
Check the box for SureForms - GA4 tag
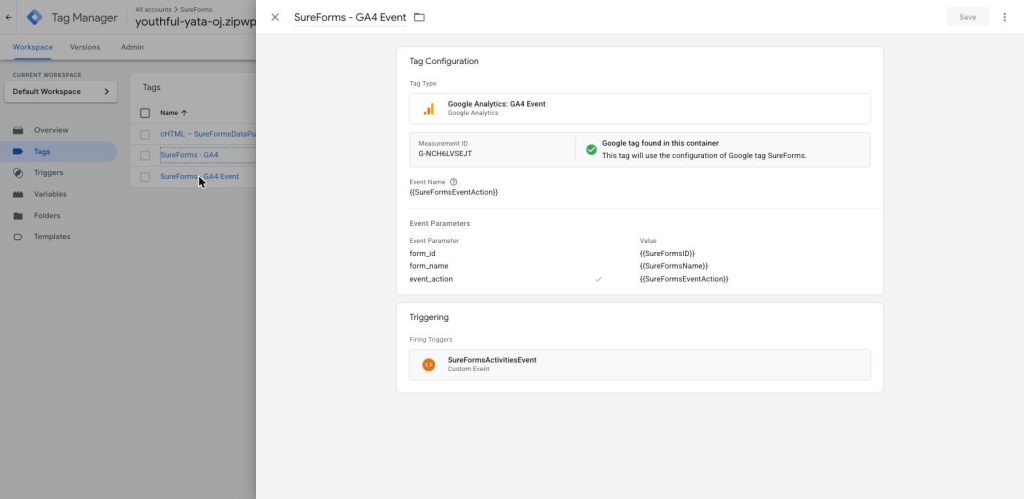pyautogui.click(x=145, y=155)
